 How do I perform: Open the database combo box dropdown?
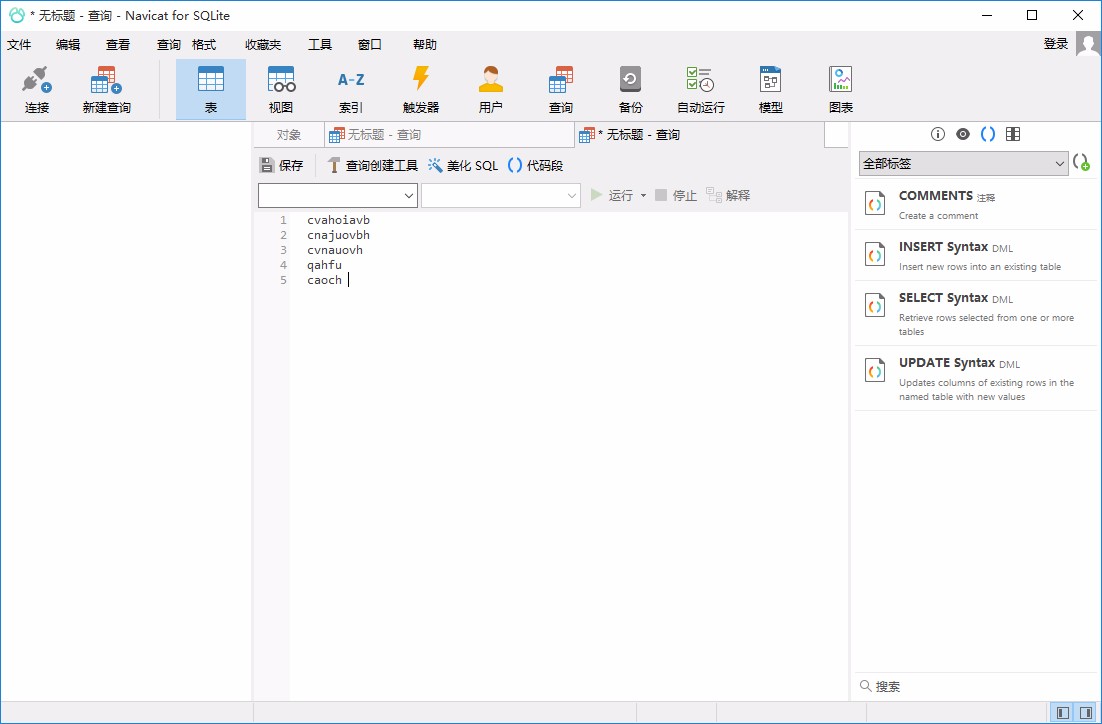[571, 195]
